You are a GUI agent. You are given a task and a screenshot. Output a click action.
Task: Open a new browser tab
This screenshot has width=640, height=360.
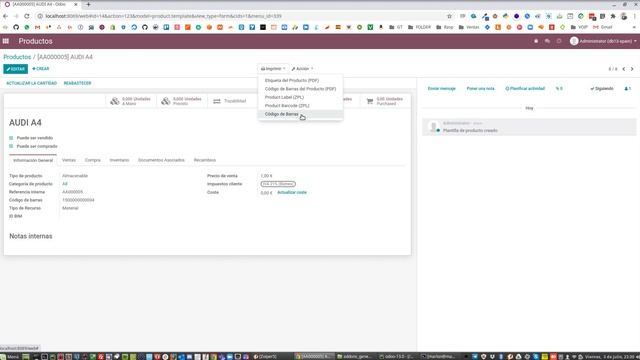point(88,4)
